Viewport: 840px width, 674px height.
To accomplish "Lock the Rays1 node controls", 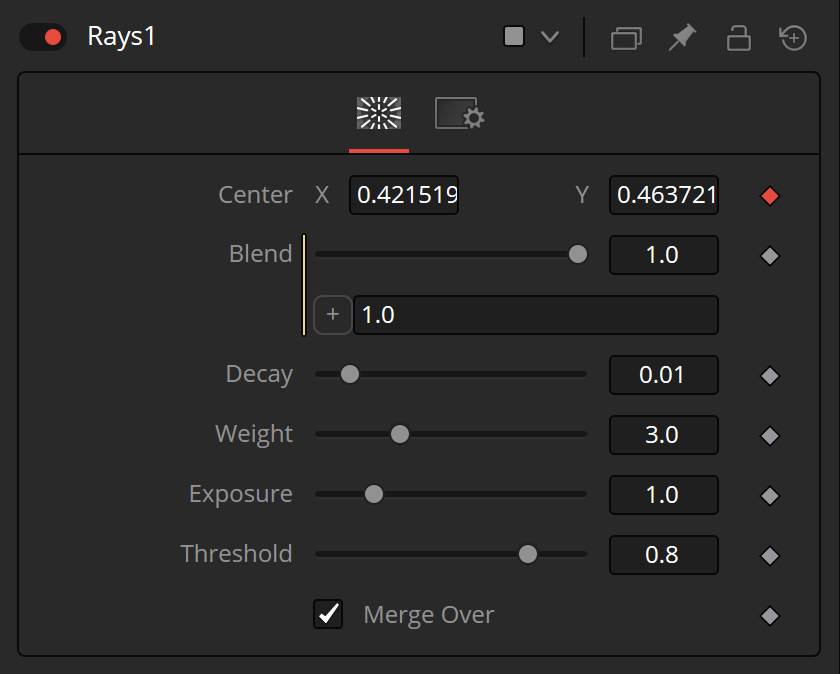I will tap(738, 38).
